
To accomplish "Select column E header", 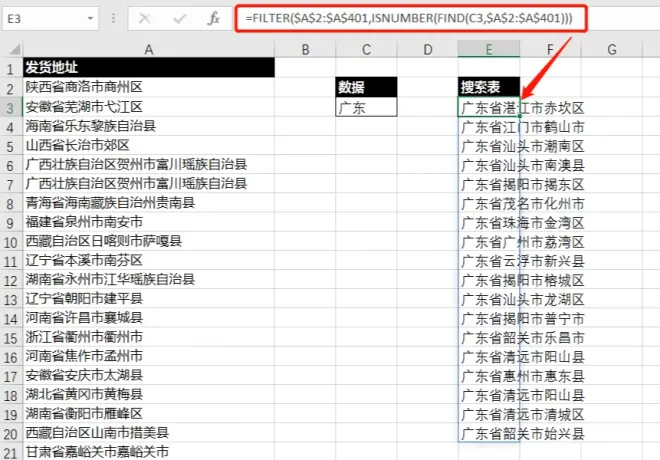I will point(489,50).
